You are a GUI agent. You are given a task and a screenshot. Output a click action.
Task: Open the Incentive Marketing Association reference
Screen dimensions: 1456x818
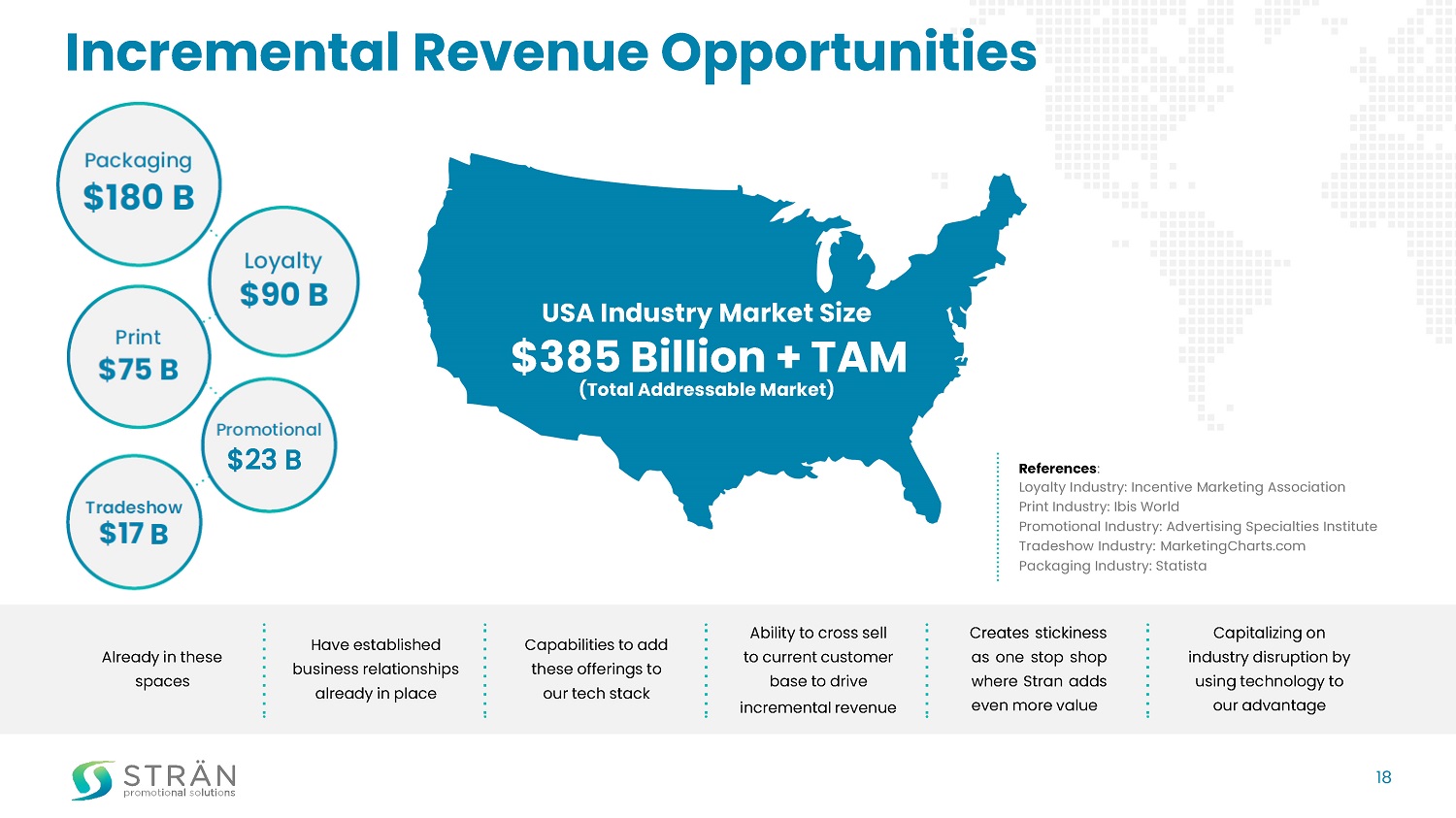pyautogui.click(x=1181, y=487)
